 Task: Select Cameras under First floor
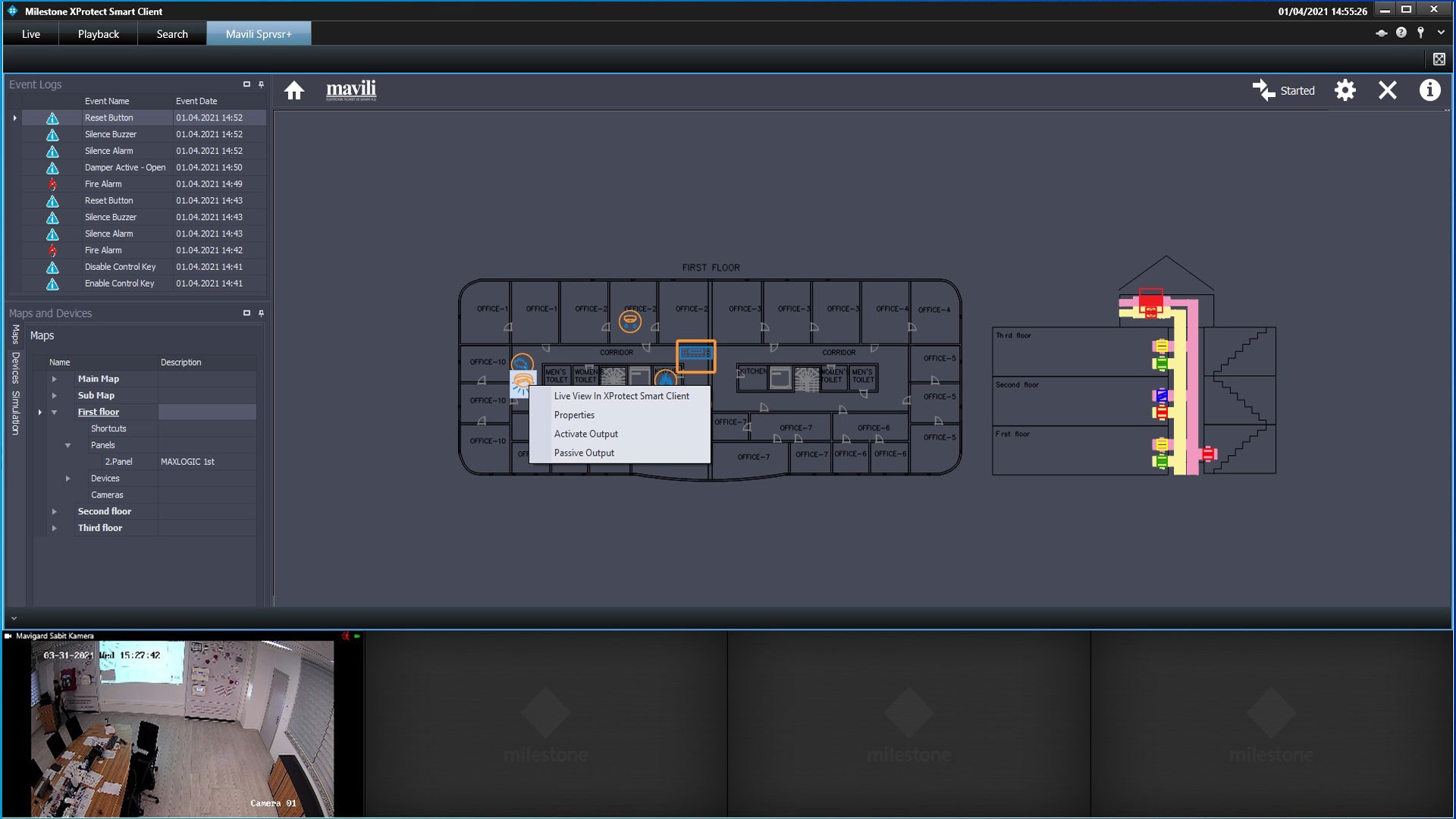[107, 495]
